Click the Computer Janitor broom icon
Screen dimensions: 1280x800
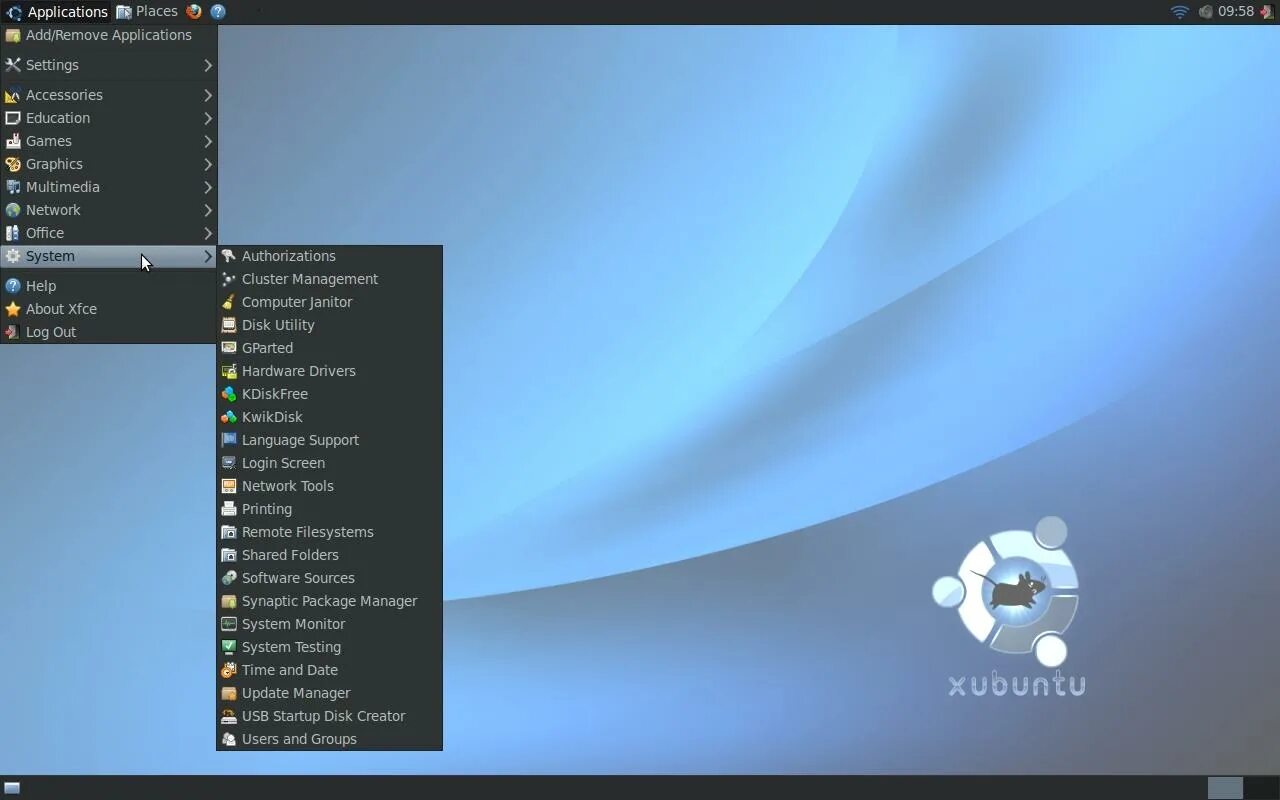[229, 302]
